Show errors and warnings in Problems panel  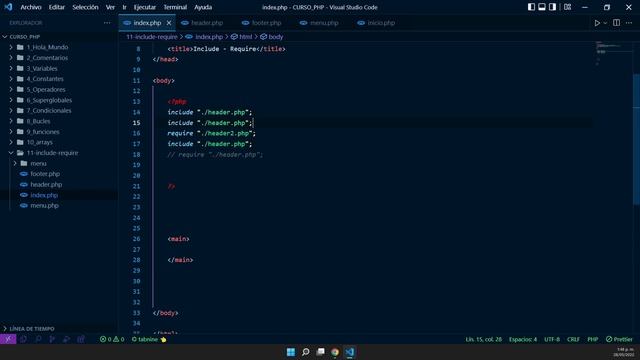click(x=112, y=339)
